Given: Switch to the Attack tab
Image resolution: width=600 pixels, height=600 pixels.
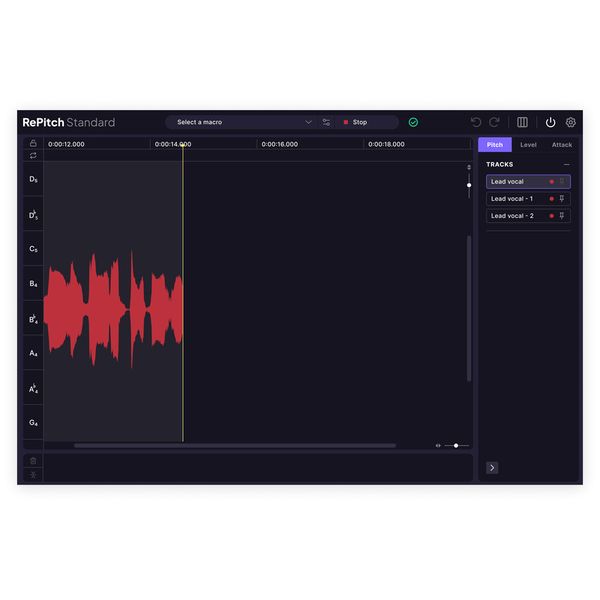Looking at the screenshot, I should pyautogui.click(x=562, y=145).
